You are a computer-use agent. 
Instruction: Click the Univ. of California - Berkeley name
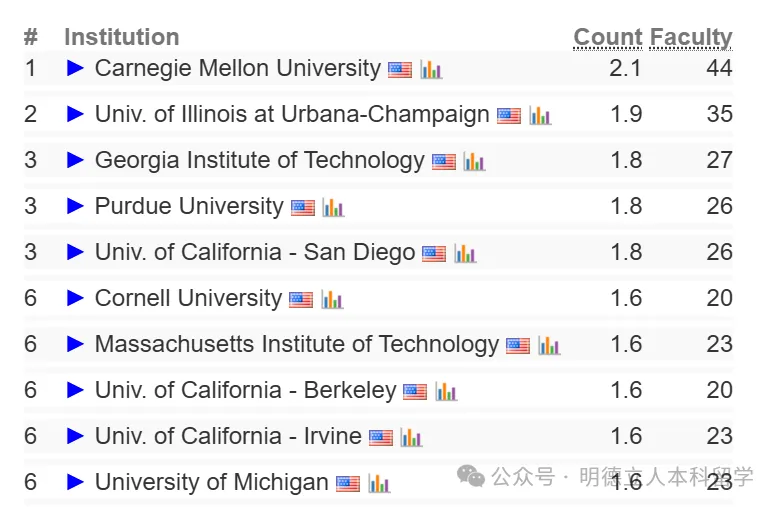[246, 390]
